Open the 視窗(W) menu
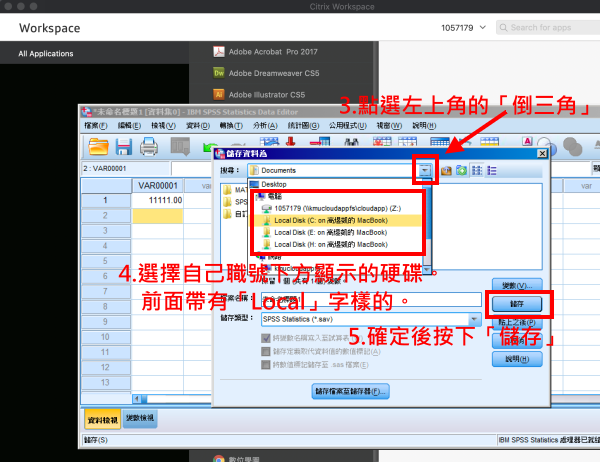This screenshot has height=462, width=600. click(390, 126)
